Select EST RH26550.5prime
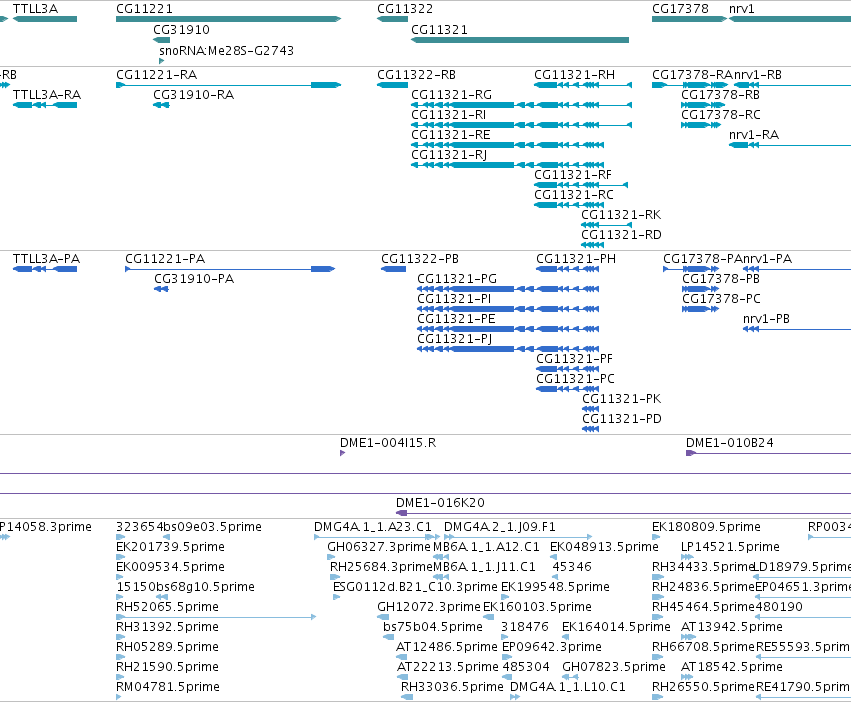This screenshot has height=702, width=851. (703, 687)
